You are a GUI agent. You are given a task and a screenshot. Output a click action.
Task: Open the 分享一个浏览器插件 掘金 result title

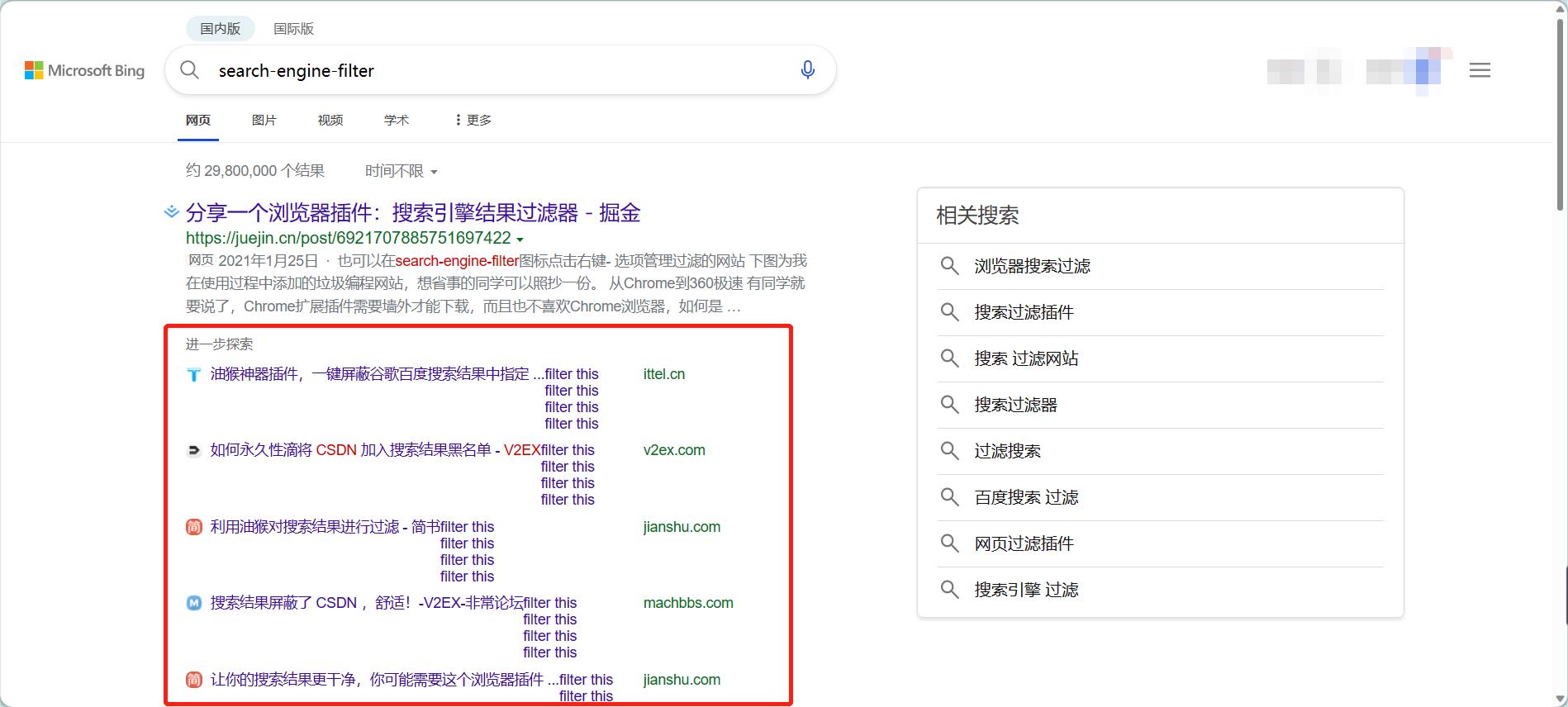(413, 213)
